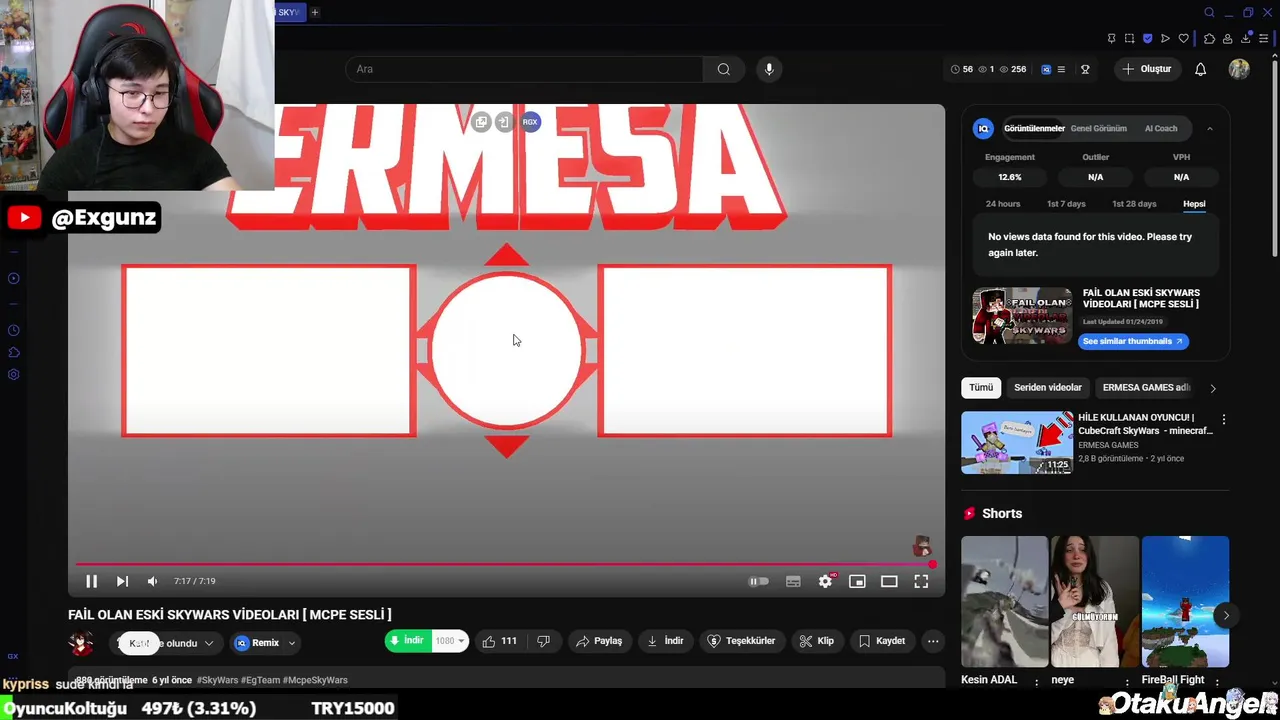Click the browser pin icon
This screenshot has width=1280, height=720.
click(x=1111, y=38)
